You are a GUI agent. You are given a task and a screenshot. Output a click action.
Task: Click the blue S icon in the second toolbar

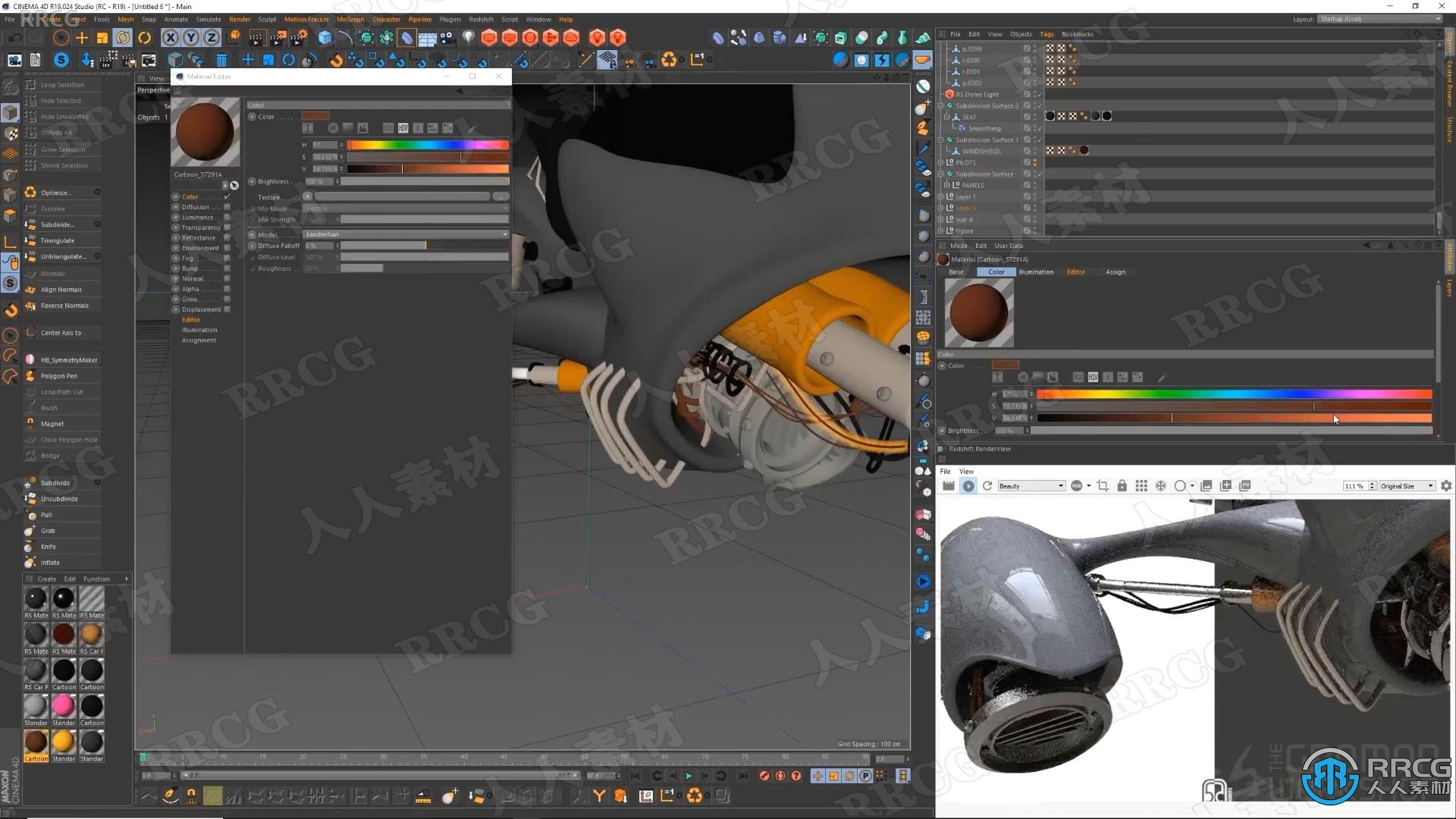pos(61,60)
